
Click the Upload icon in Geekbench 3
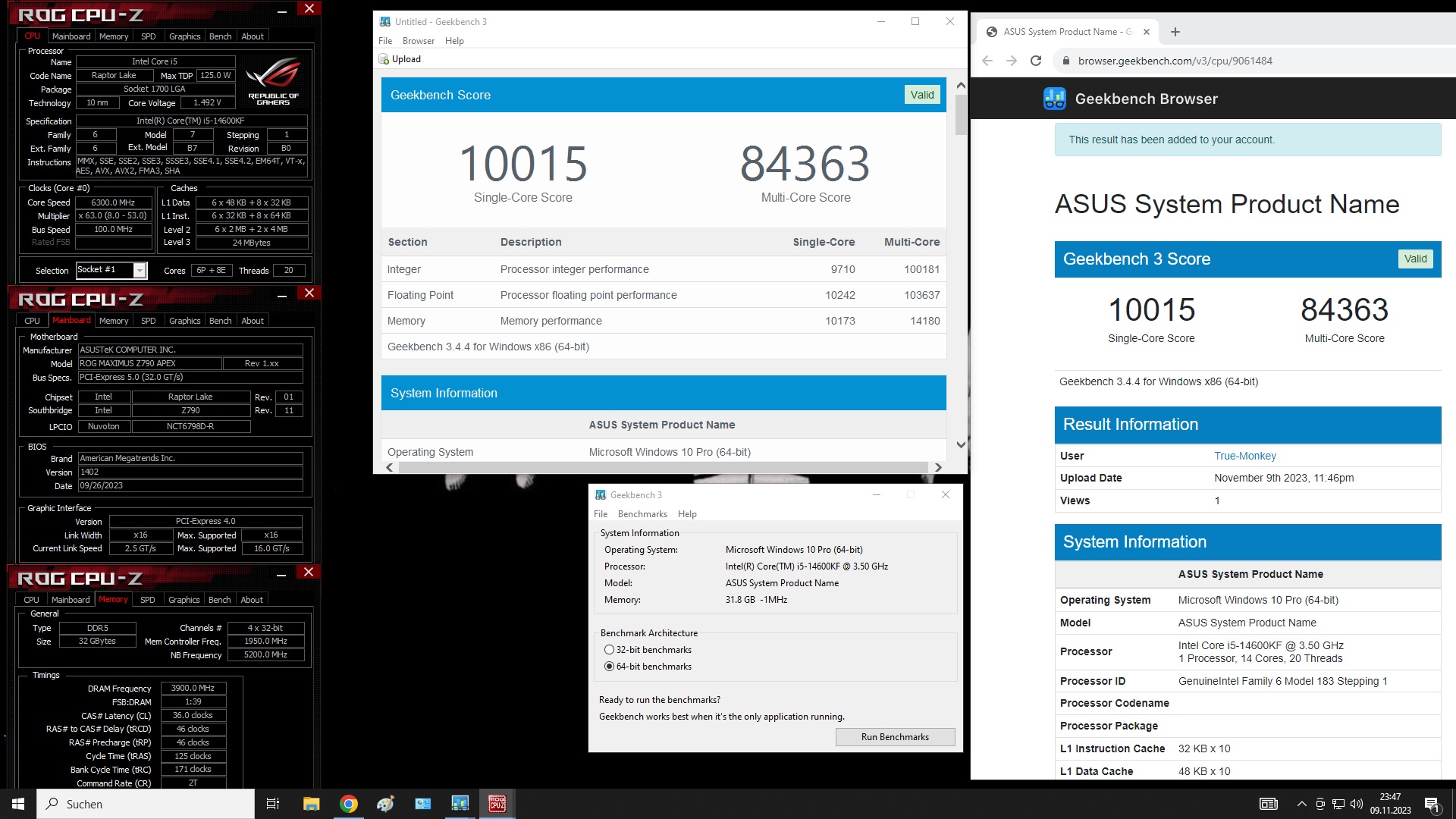tap(384, 59)
